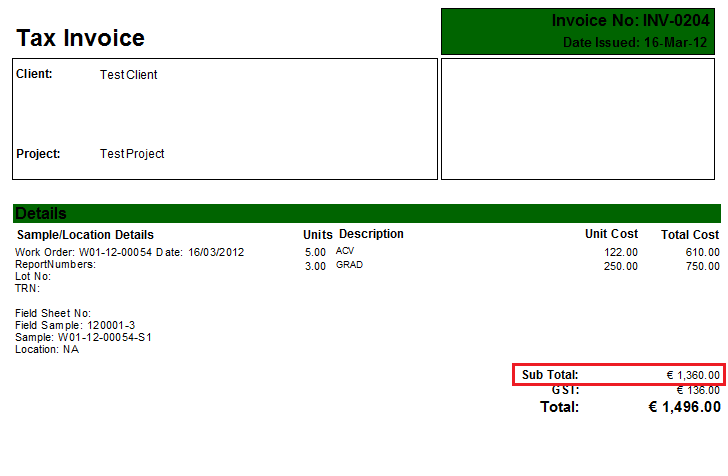Click the Work Order W01-12-00054 line
This screenshot has height=476, width=728.
click(x=130, y=252)
